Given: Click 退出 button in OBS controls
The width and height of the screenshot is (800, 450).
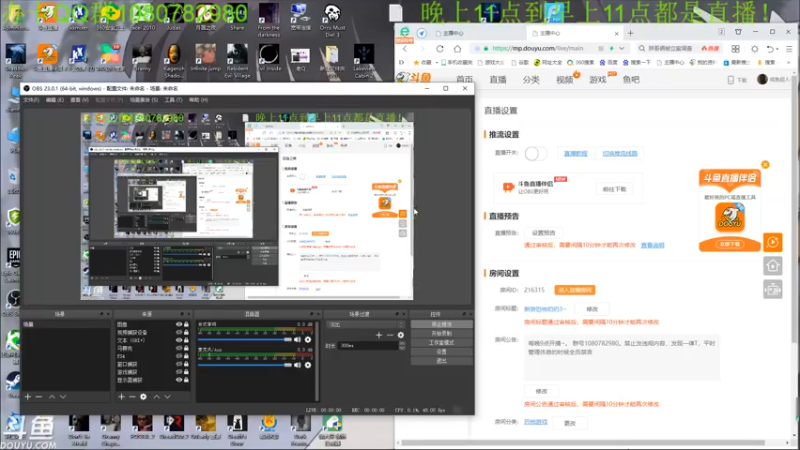Looking at the screenshot, I should pyautogui.click(x=441, y=361).
